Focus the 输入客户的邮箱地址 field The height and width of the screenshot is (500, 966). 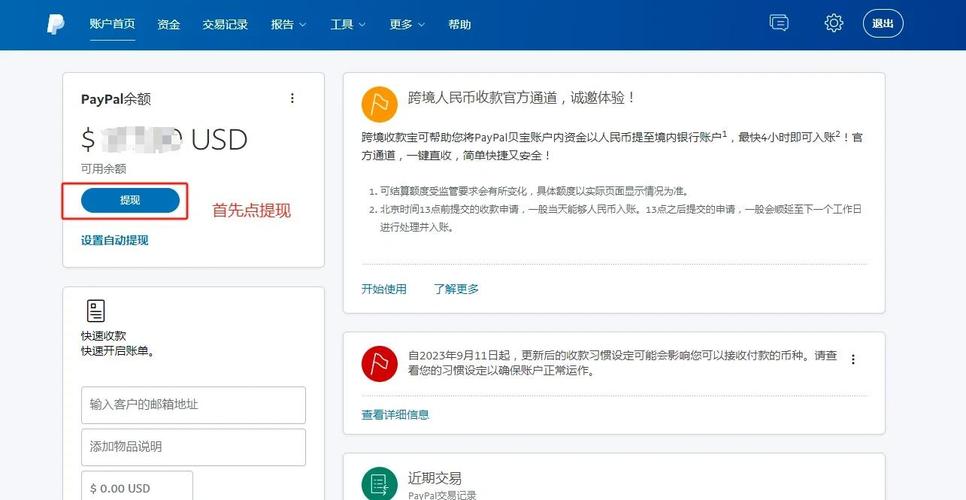[193, 405]
